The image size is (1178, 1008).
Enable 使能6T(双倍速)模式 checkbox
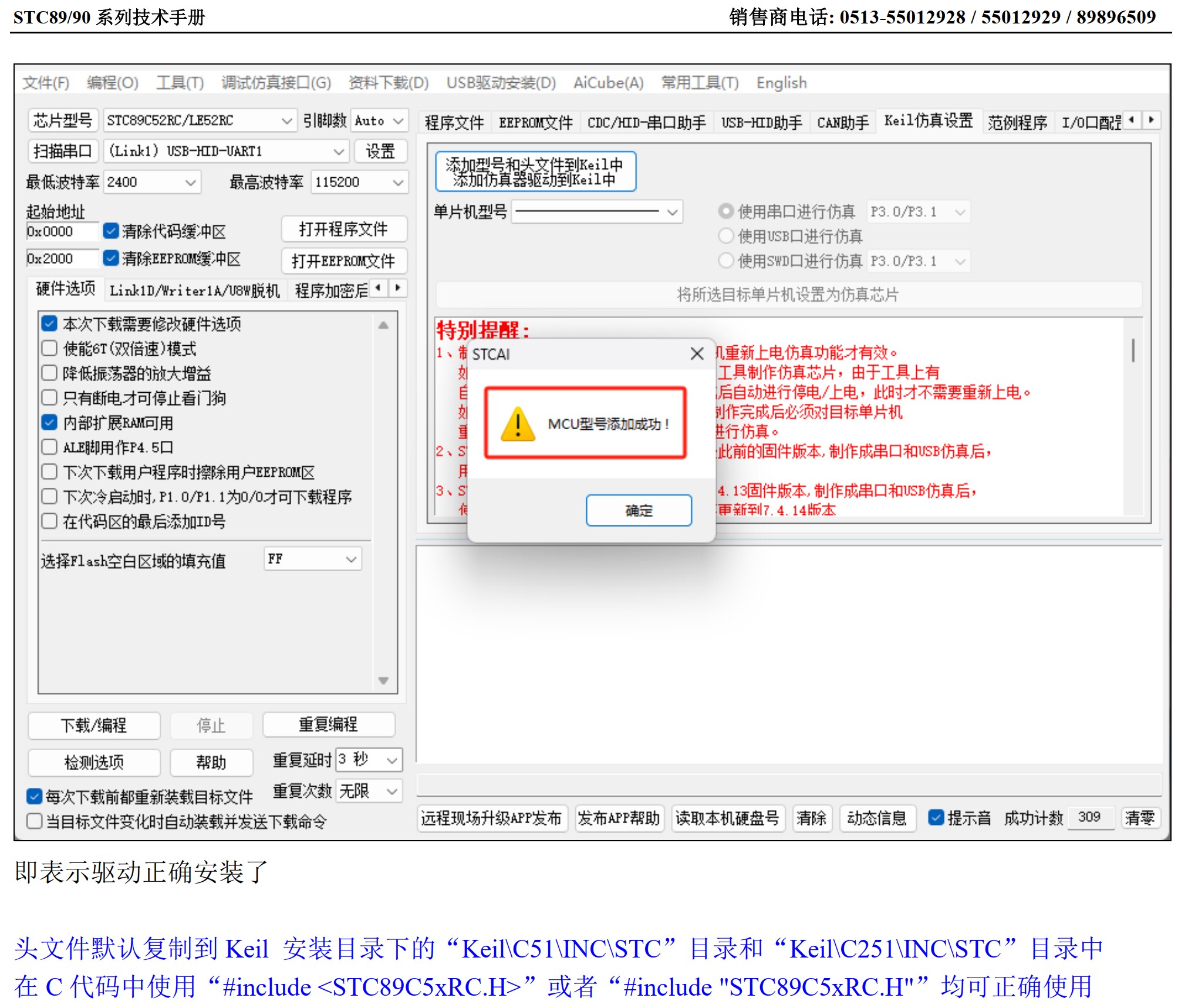tap(49, 348)
